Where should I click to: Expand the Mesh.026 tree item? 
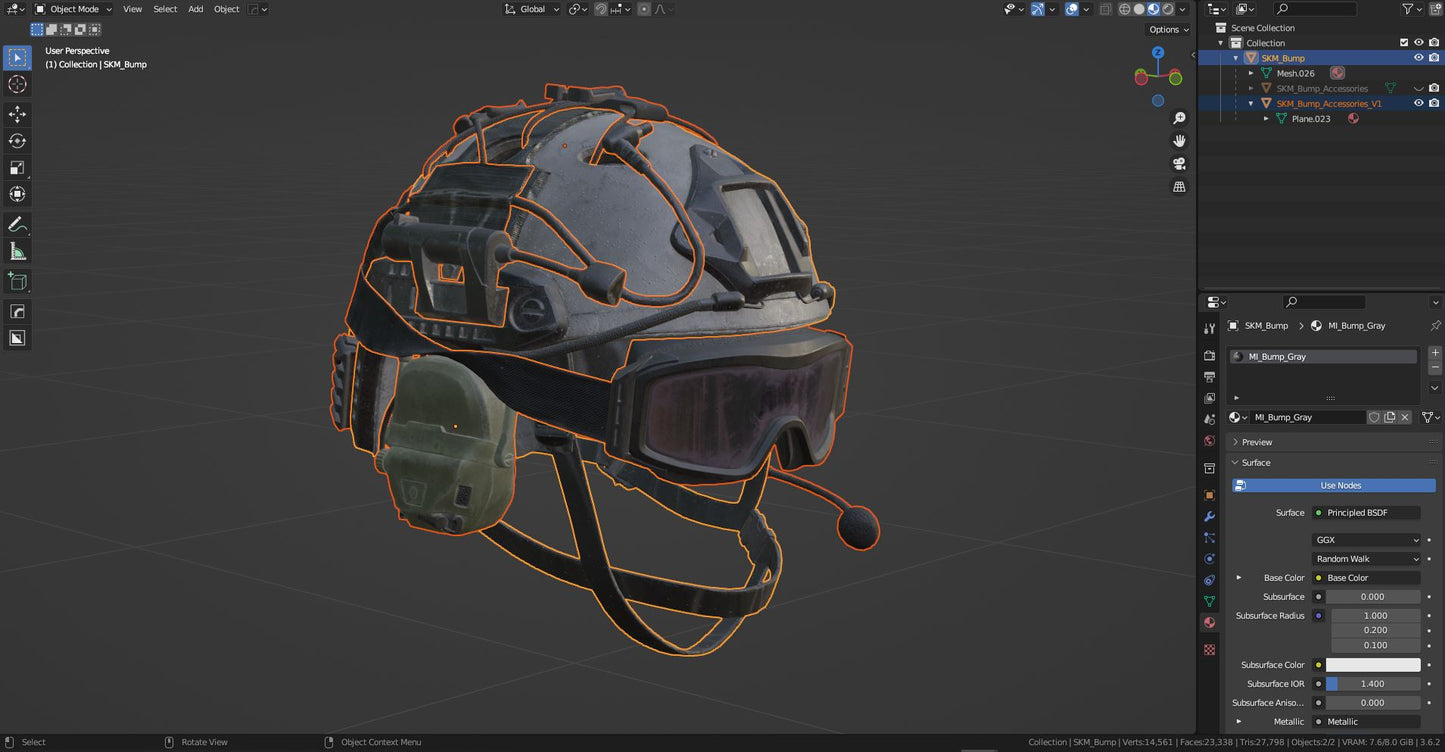pos(1251,73)
